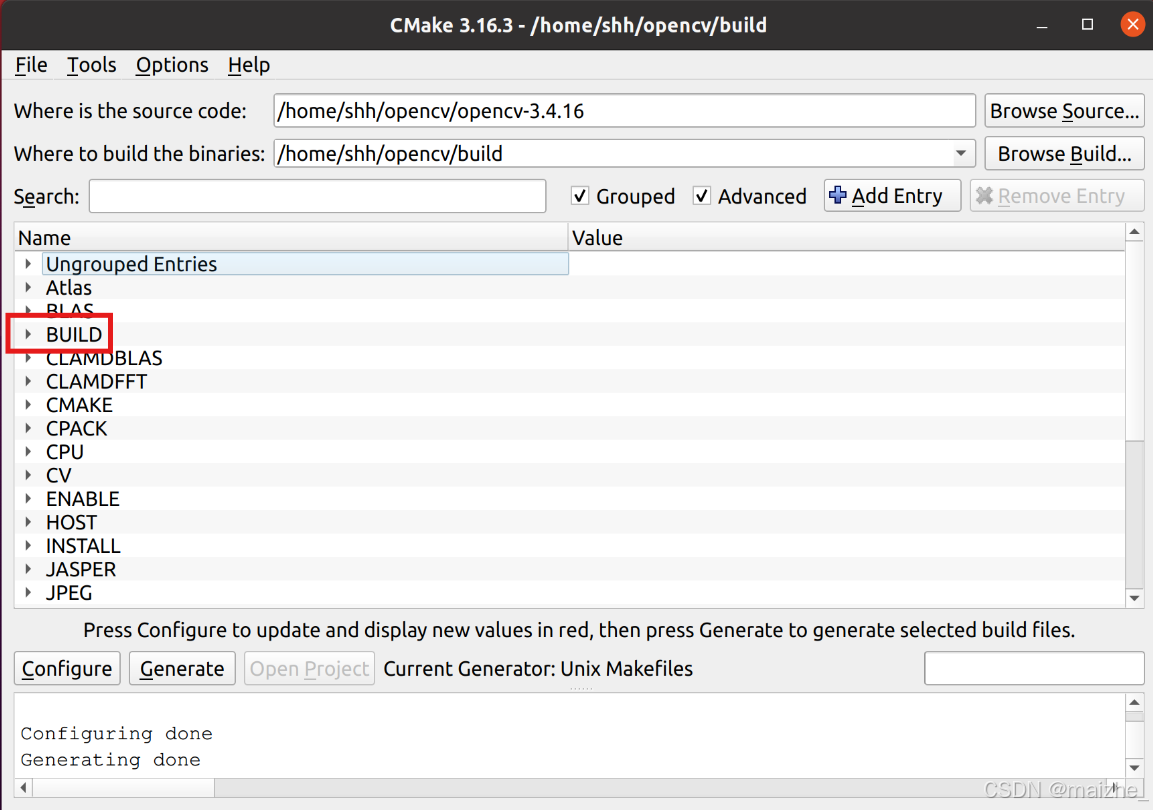Expand the INSTALL group
The image size is (1153, 810).
pos(28,546)
